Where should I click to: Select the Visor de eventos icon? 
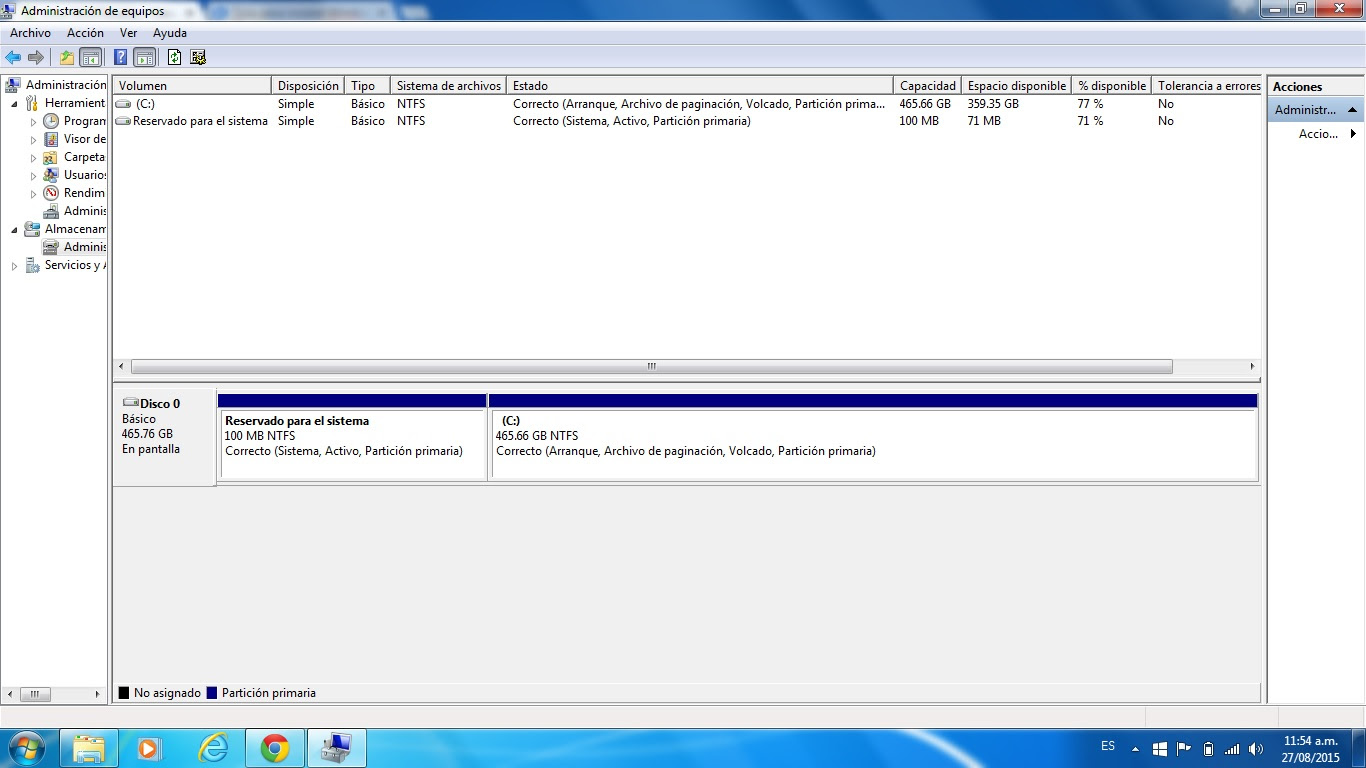(x=51, y=139)
